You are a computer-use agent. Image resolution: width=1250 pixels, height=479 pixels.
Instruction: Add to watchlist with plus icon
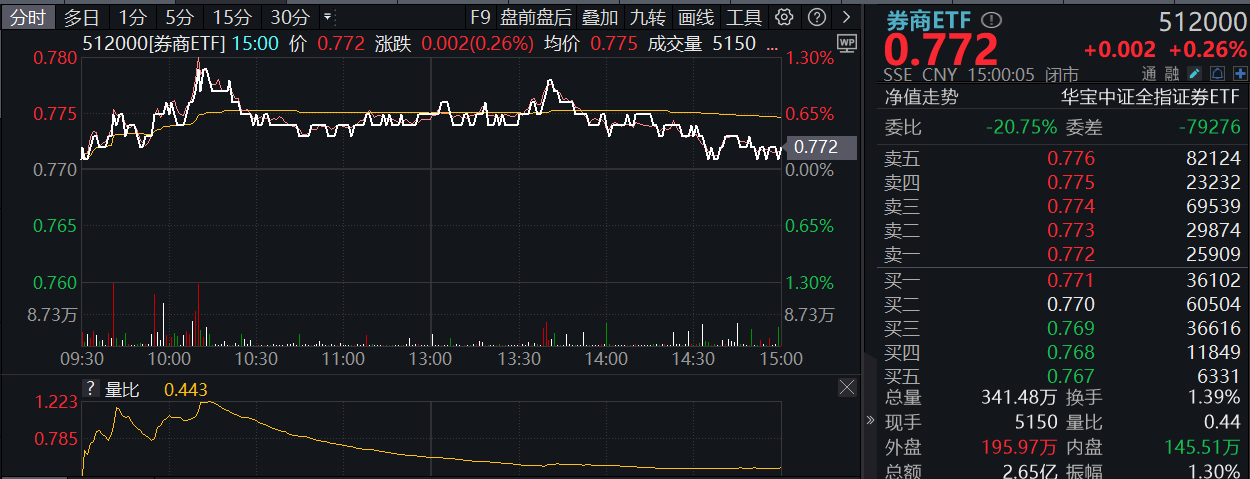click(x=1240, y=74)
